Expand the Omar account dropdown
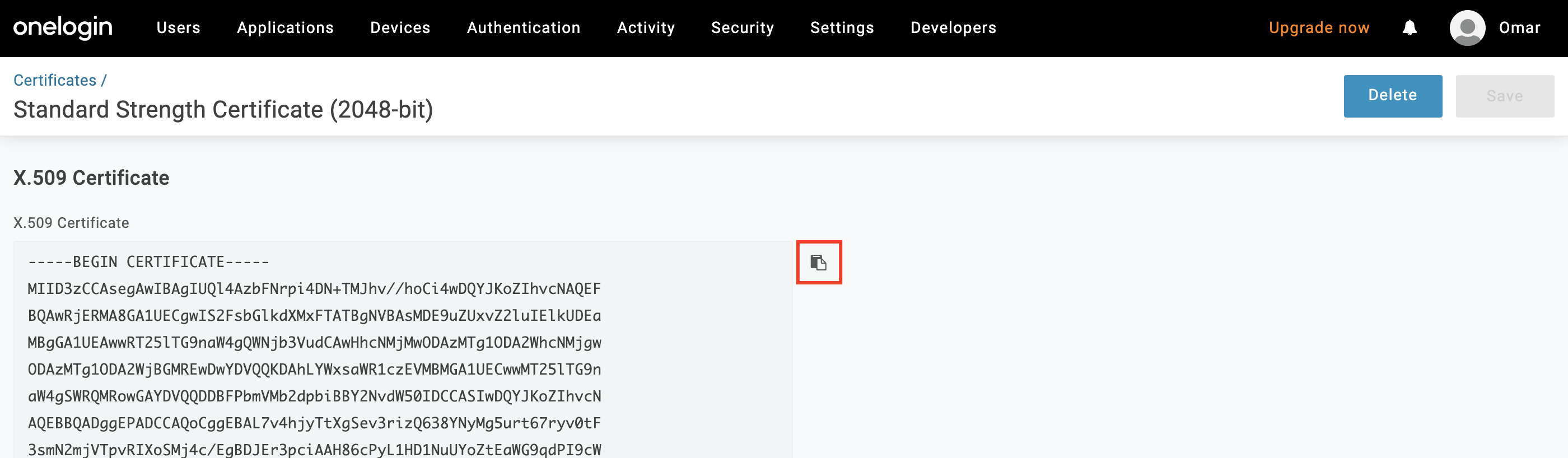 point(1519,28)
